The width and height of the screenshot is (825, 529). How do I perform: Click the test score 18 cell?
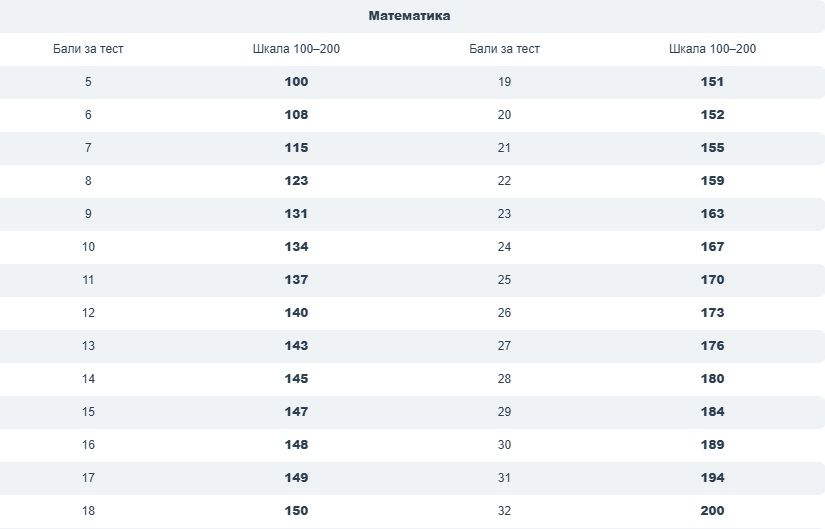[88, 511]
